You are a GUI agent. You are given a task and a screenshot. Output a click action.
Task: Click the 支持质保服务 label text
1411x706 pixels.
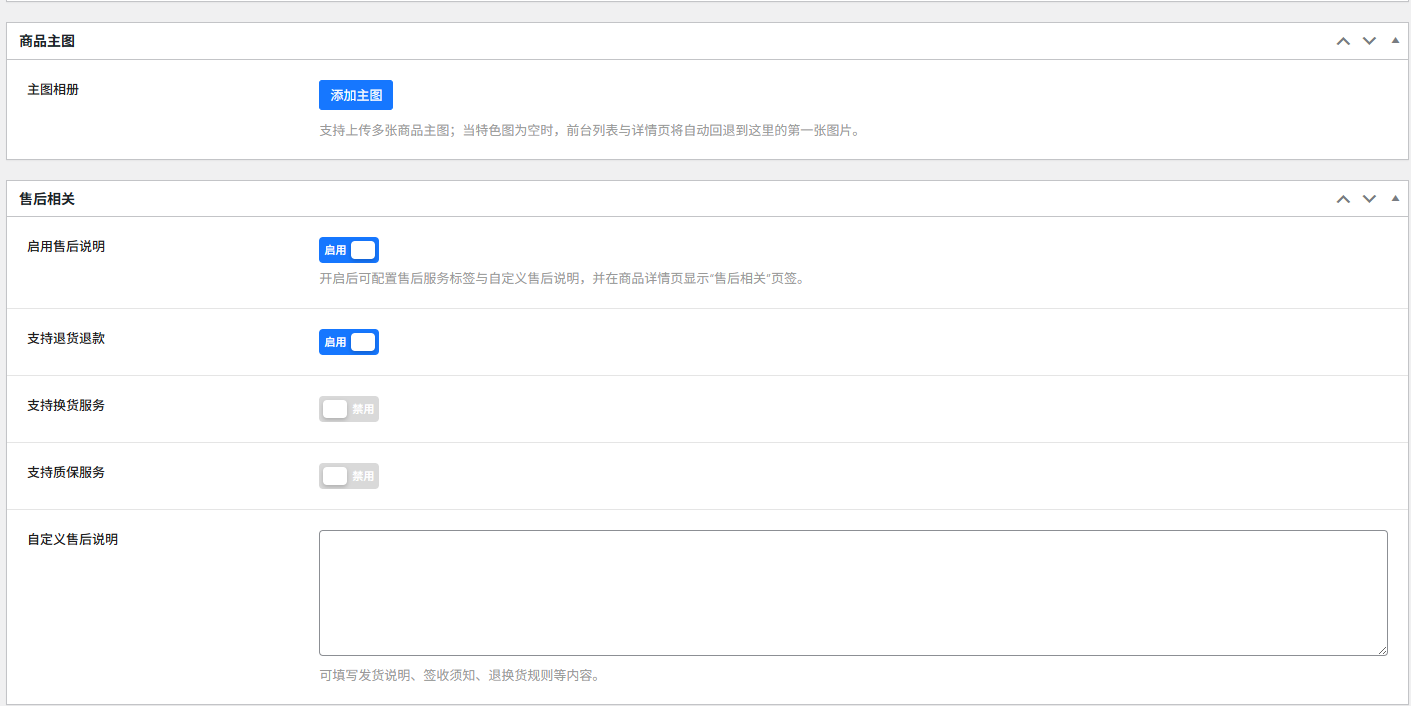(66, 472)
